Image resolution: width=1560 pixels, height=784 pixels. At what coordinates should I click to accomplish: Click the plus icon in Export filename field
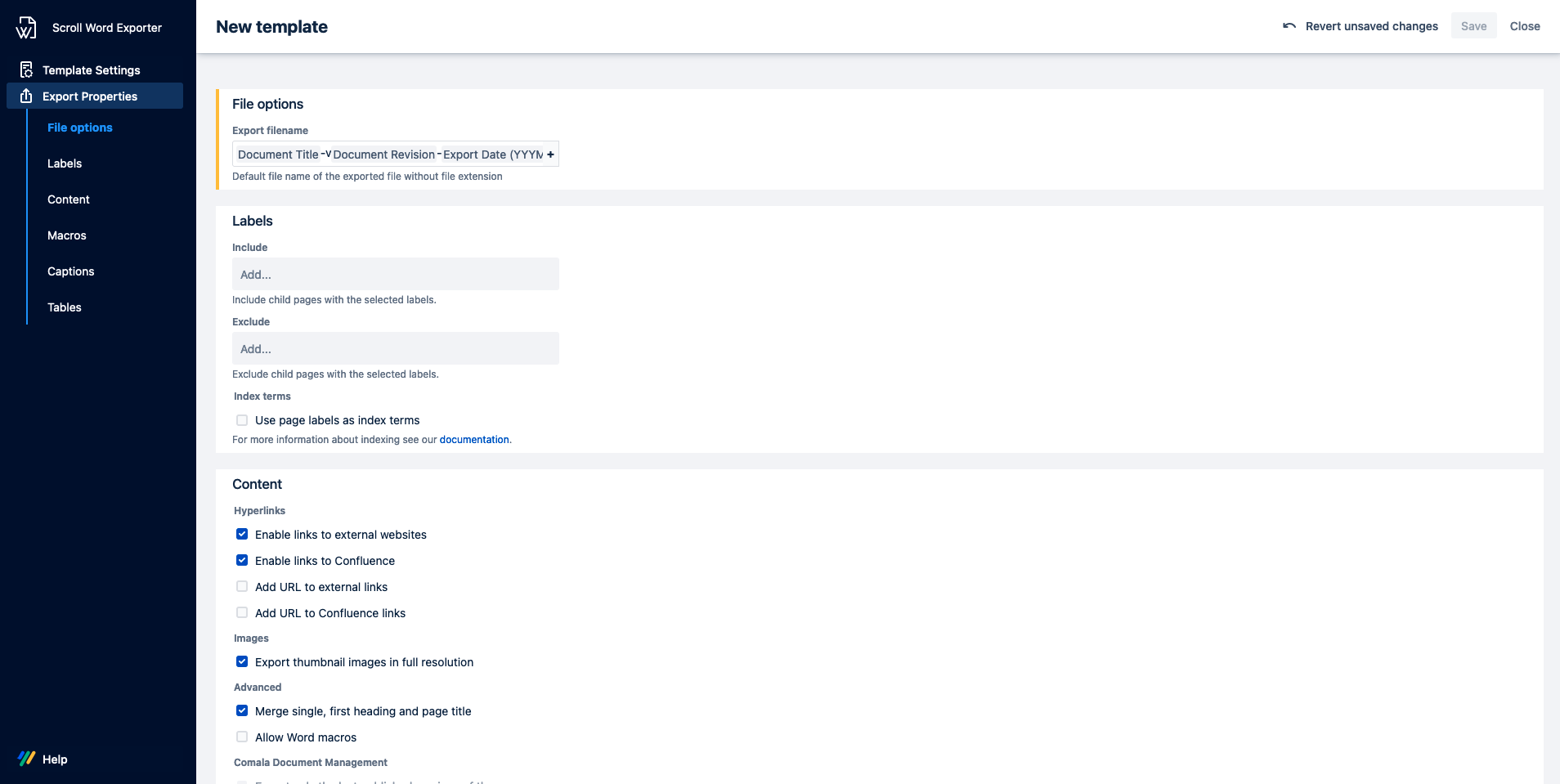(x=550, y=155)
